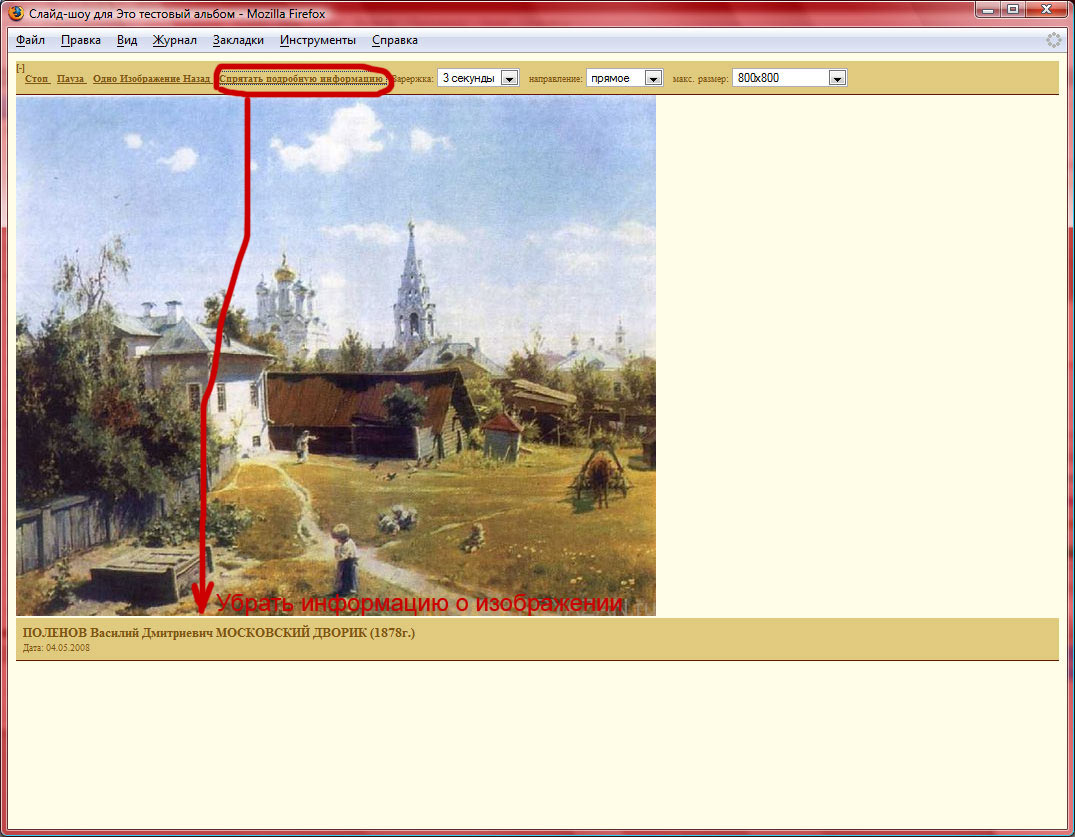Pause slideshow via Пауза link
The width and height of the screenshot is (1075, 837).
coord(71,79)
